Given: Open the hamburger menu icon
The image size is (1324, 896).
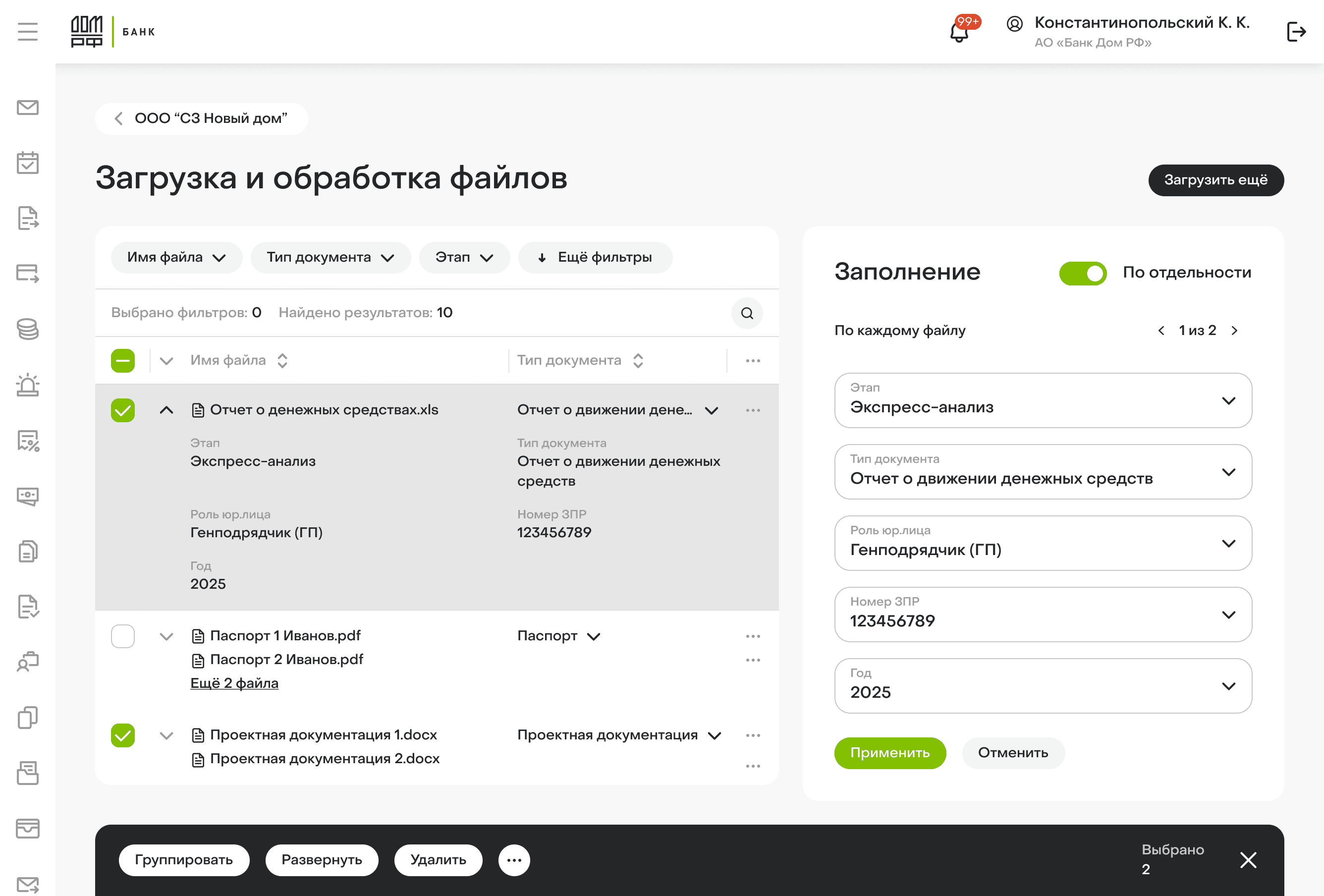Looking at the screenshot, I should click(27, 32).
